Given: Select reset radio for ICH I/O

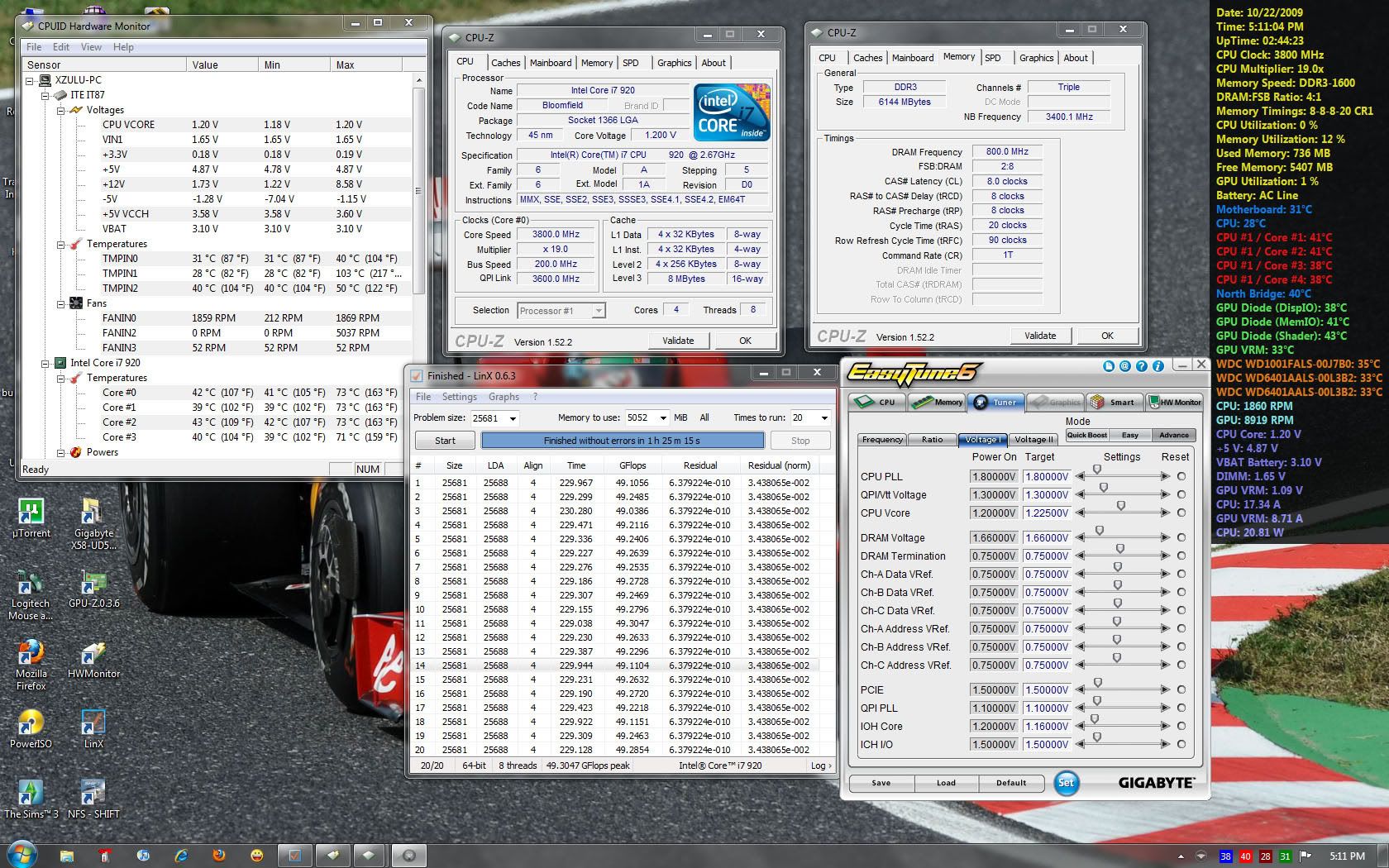Looking at the screenshot, I should coord(1181,744).
